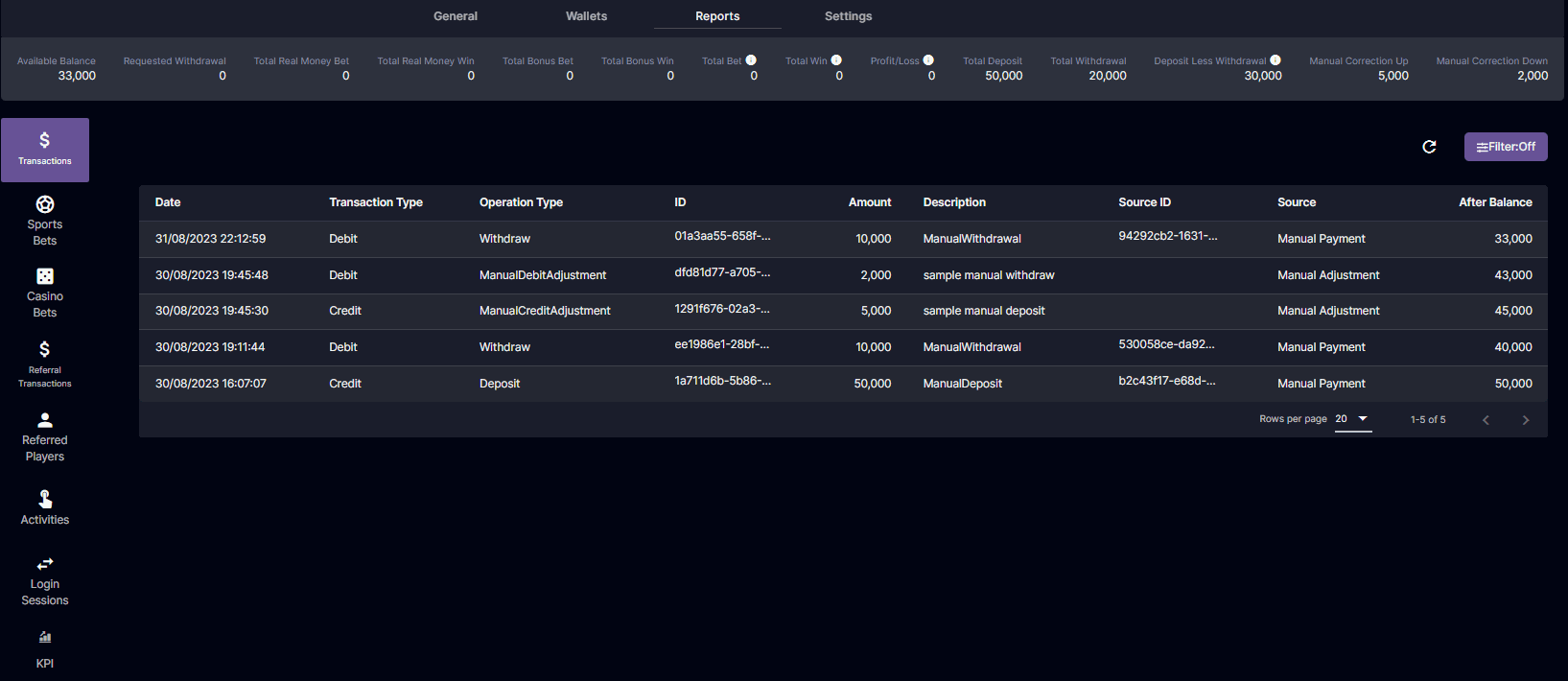
Task: Click ManualDebitAdjustment operation cell
Action: [543, 275]
